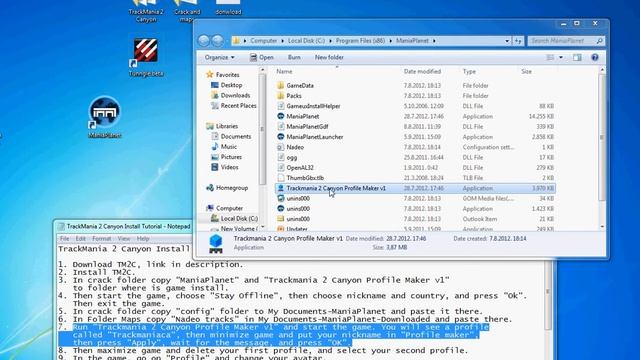Open the address bar history dropdown arrow

pyautogui.click(x=507, y=41)
